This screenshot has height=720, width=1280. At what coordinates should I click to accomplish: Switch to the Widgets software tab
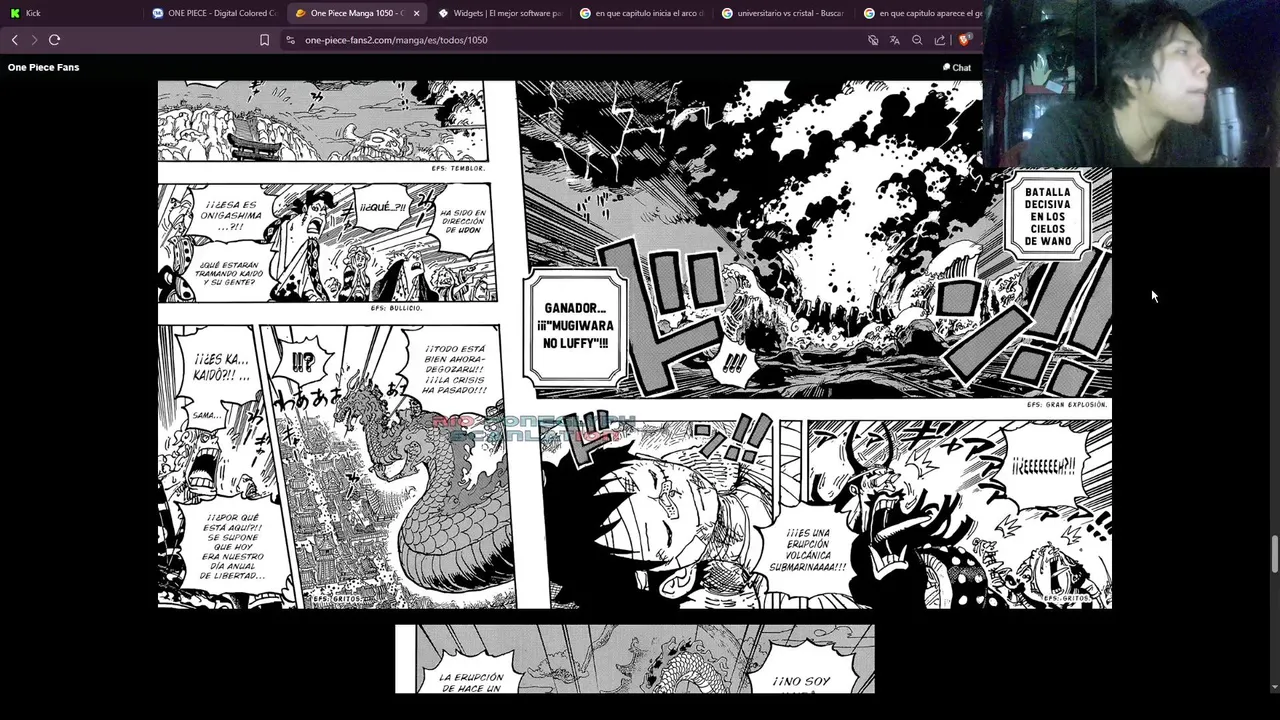point(501,13)
